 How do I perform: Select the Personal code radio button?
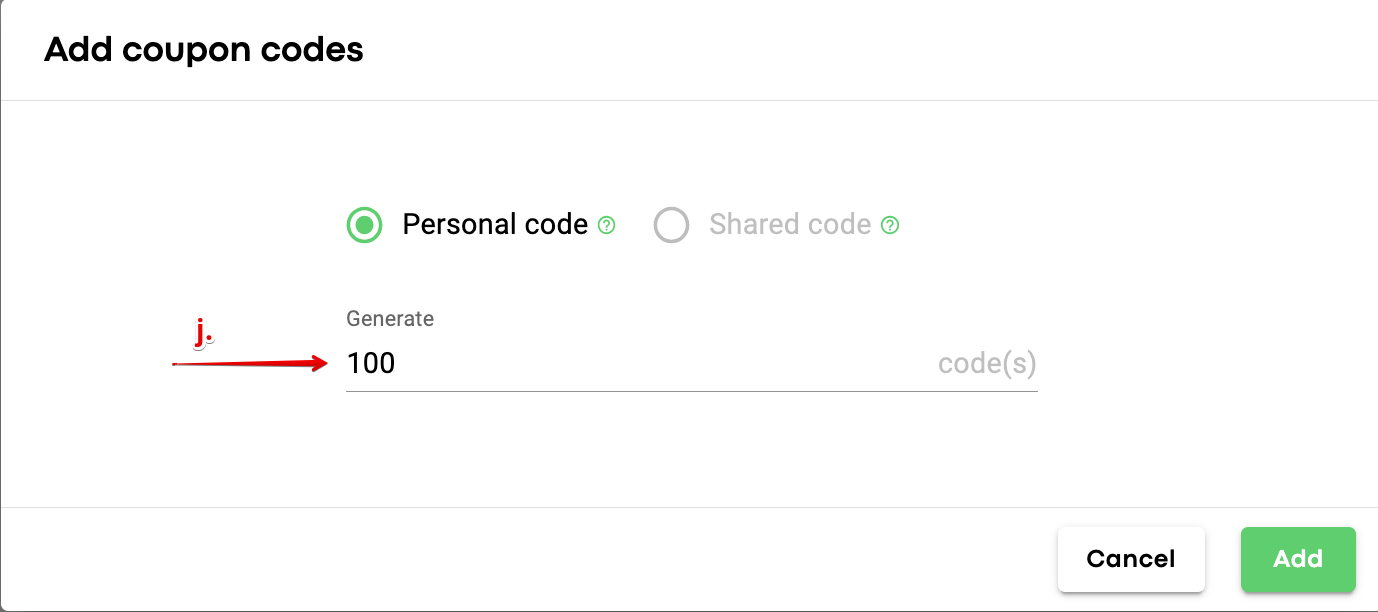pos(364,225)
